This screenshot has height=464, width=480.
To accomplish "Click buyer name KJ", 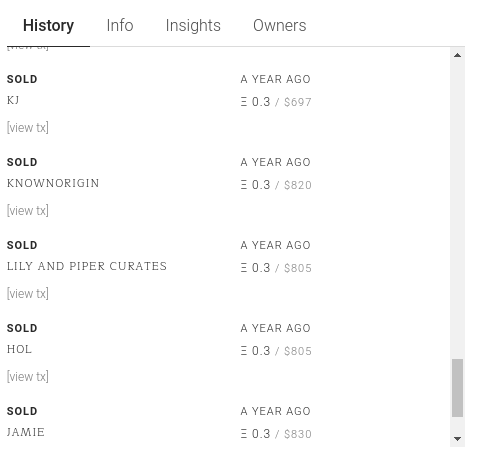I will (x=13, y=100).
